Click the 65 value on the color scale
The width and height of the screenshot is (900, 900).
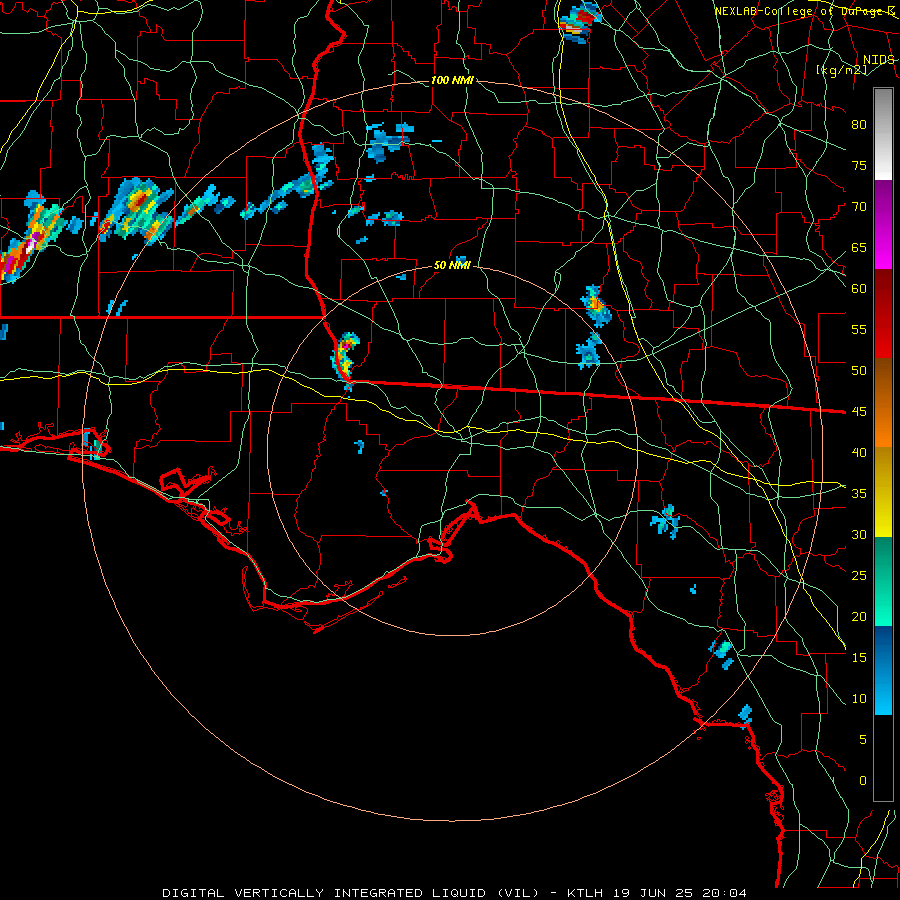point(859,247)
